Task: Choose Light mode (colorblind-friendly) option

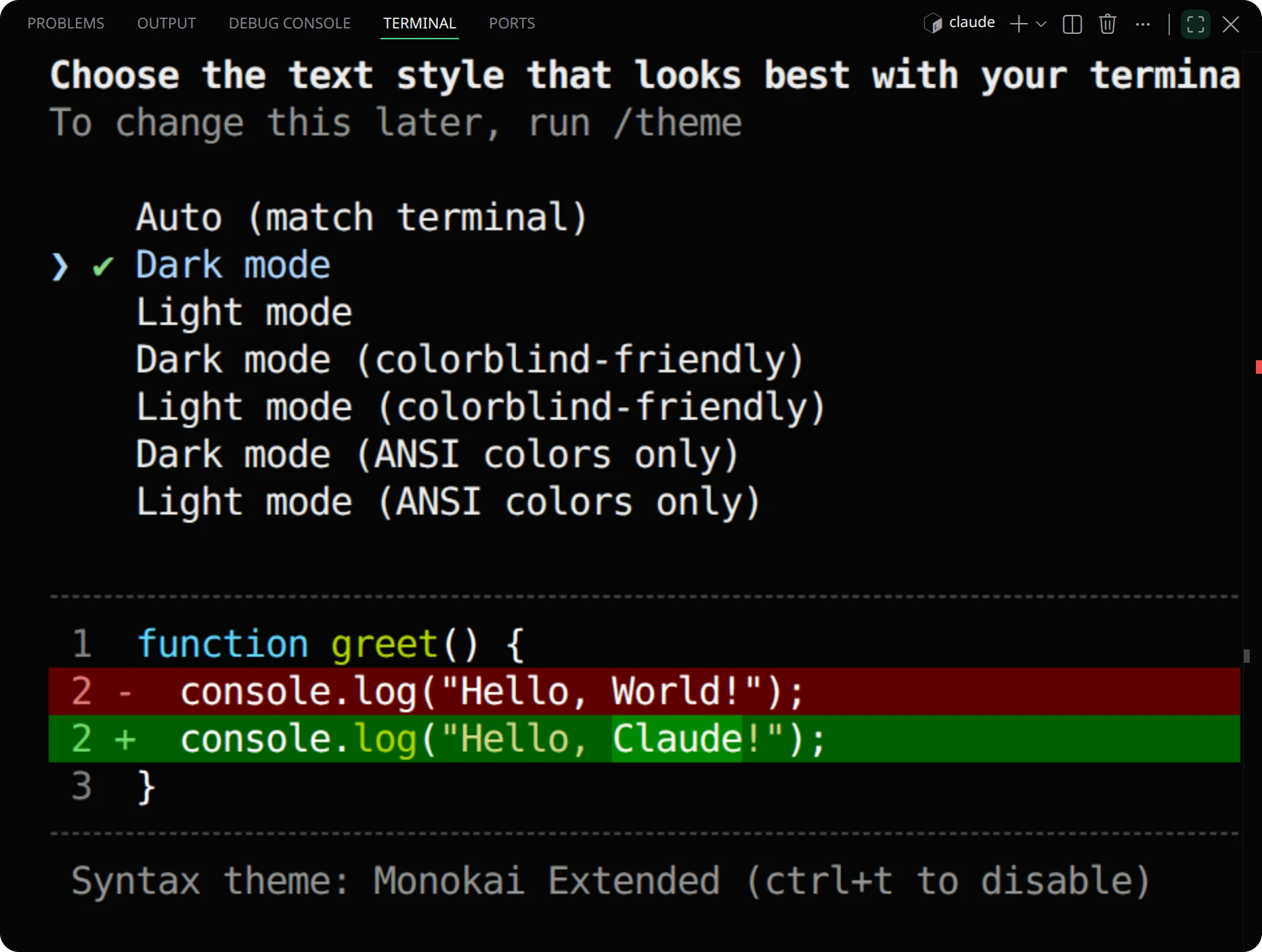Action: tap(481, 407)
